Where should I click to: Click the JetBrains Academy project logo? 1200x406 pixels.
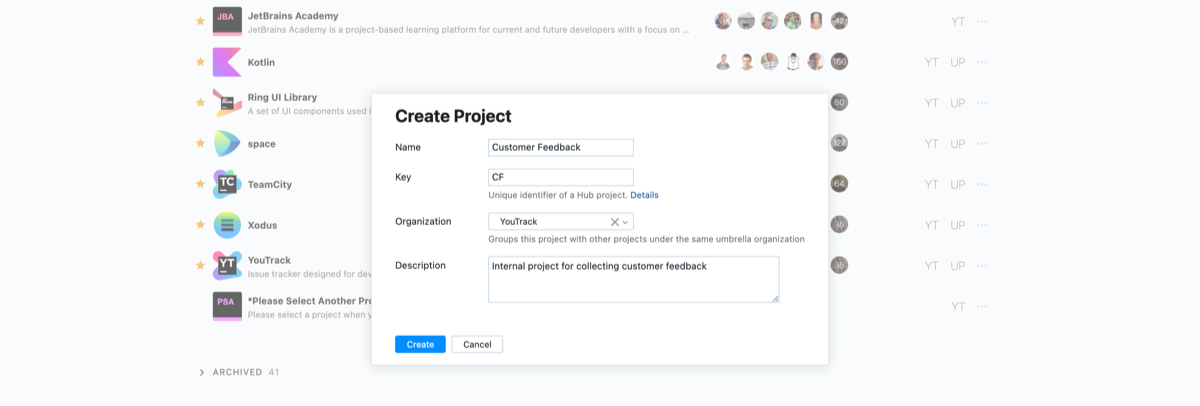[x=227, y=21]
